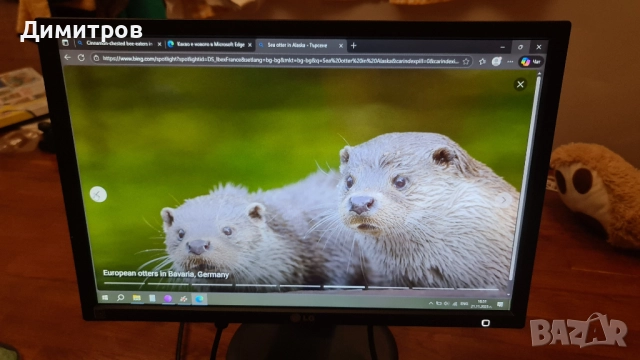Open the volume tray icon
Image resolution: width=640 pixels, height=360 pixels.
(447, 304)
